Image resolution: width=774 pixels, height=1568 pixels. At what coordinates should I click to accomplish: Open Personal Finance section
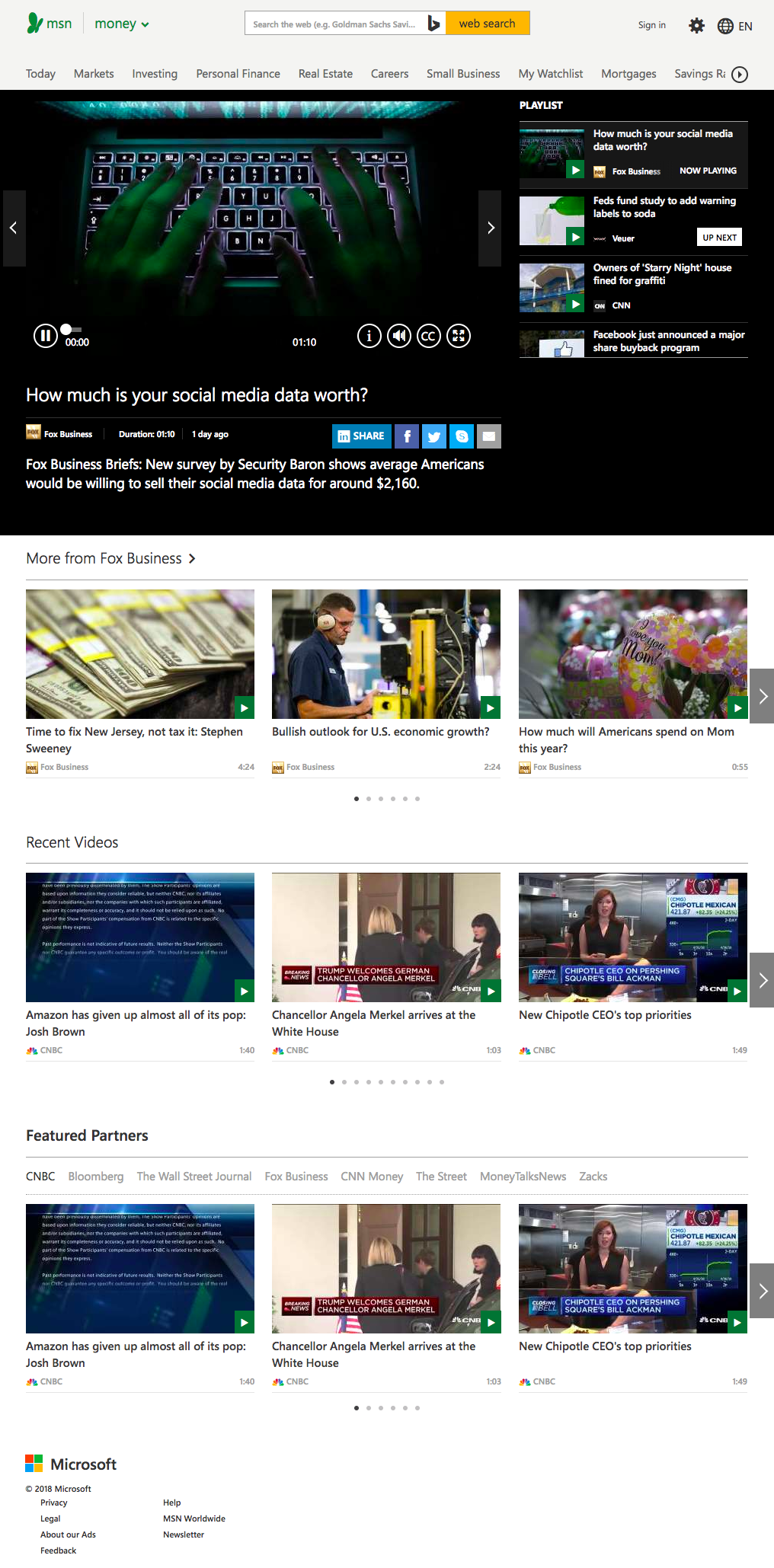[238, 74]
